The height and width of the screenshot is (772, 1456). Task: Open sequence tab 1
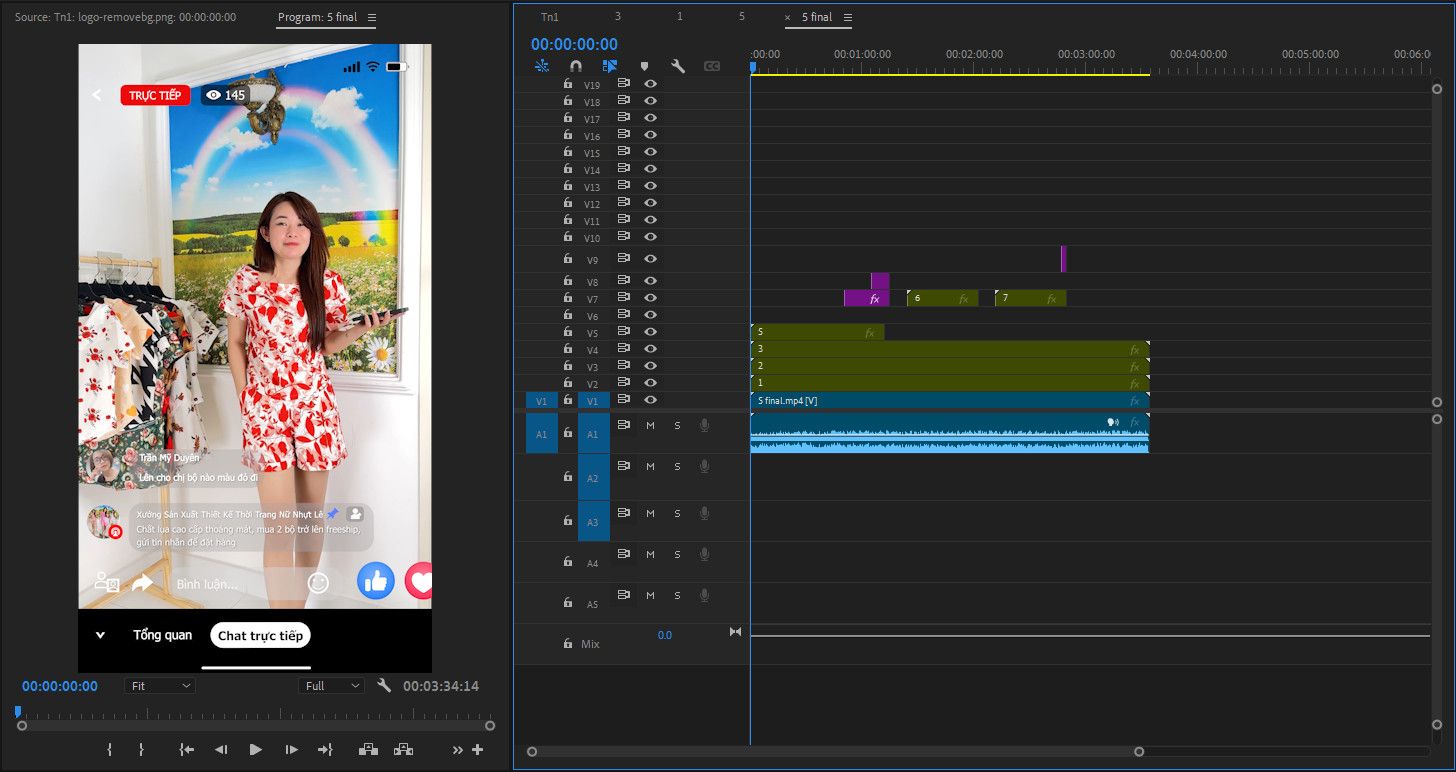tap(680, 17)
